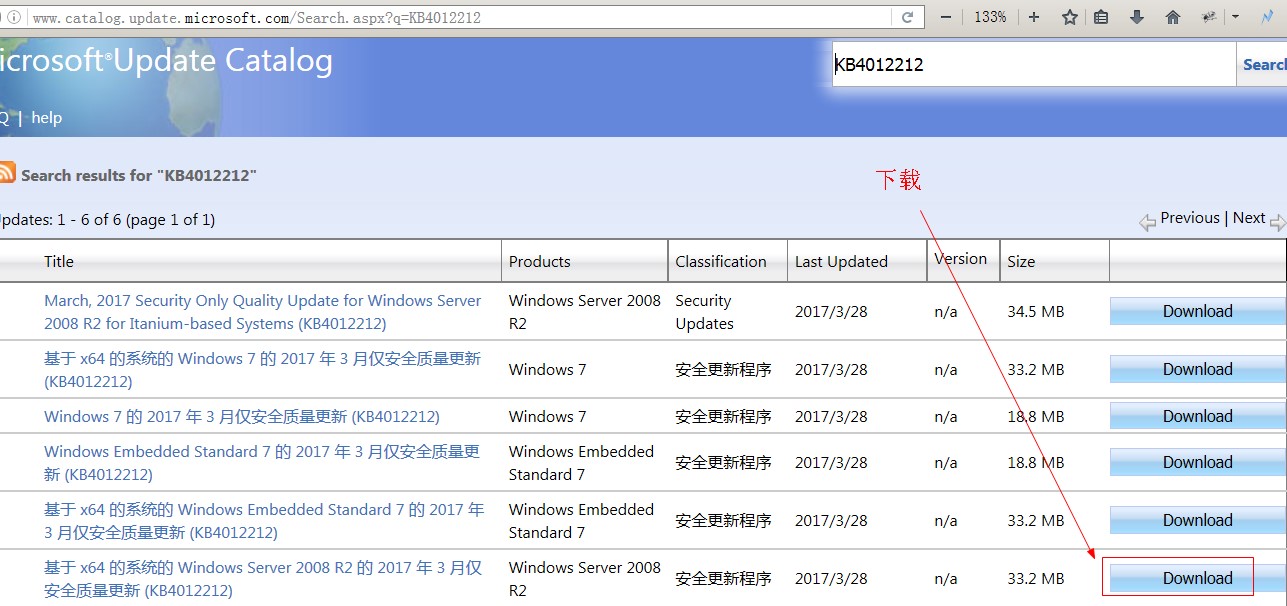This screenshot has height=606, width=1287.
Task: Download x64 Windows Server 2008 R2 update
Action: [1197, 578]
